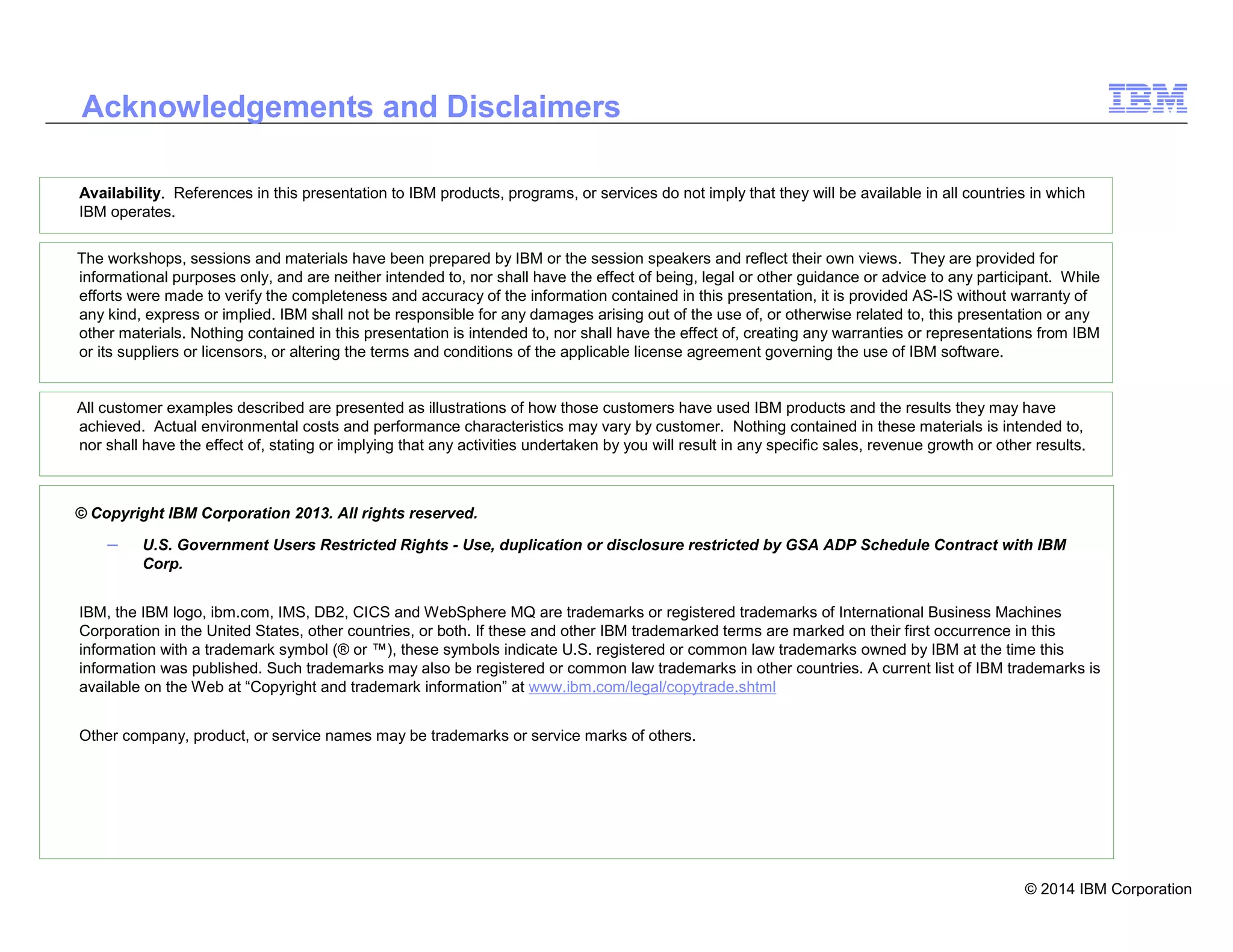
Task: Click the footer '© 2014 IBM Corporation'
Action: pyautogui.click(x=1108, y=889)
